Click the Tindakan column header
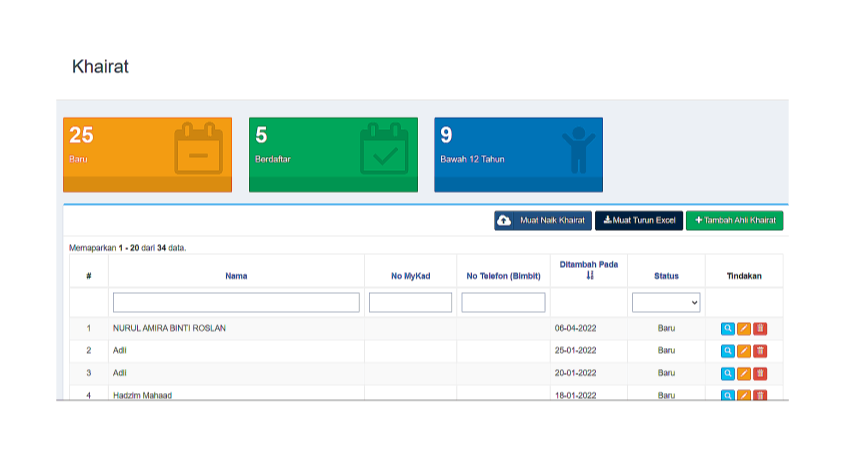Viewport: 849px width, 453px height. pyautogui.click(x=744, y=276)
